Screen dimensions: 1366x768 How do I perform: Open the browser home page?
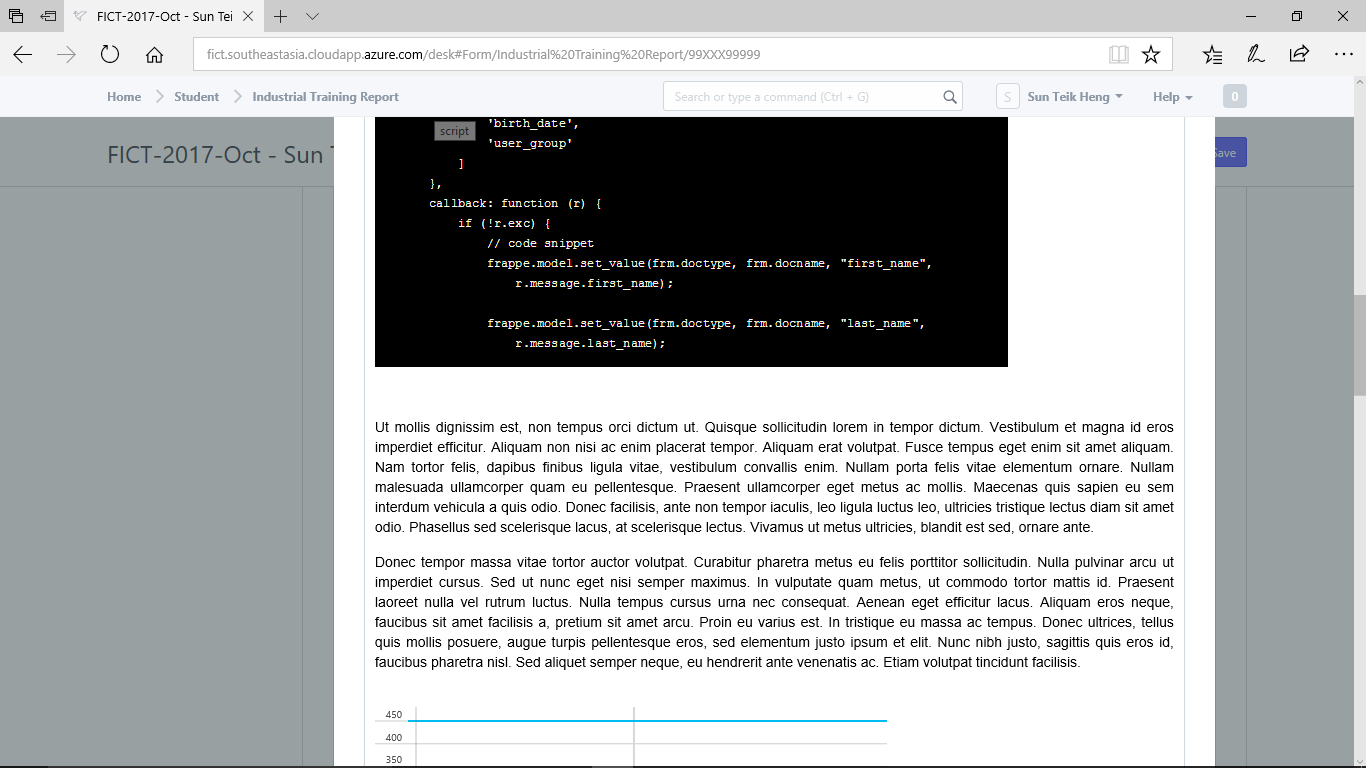tap(154, 55)
